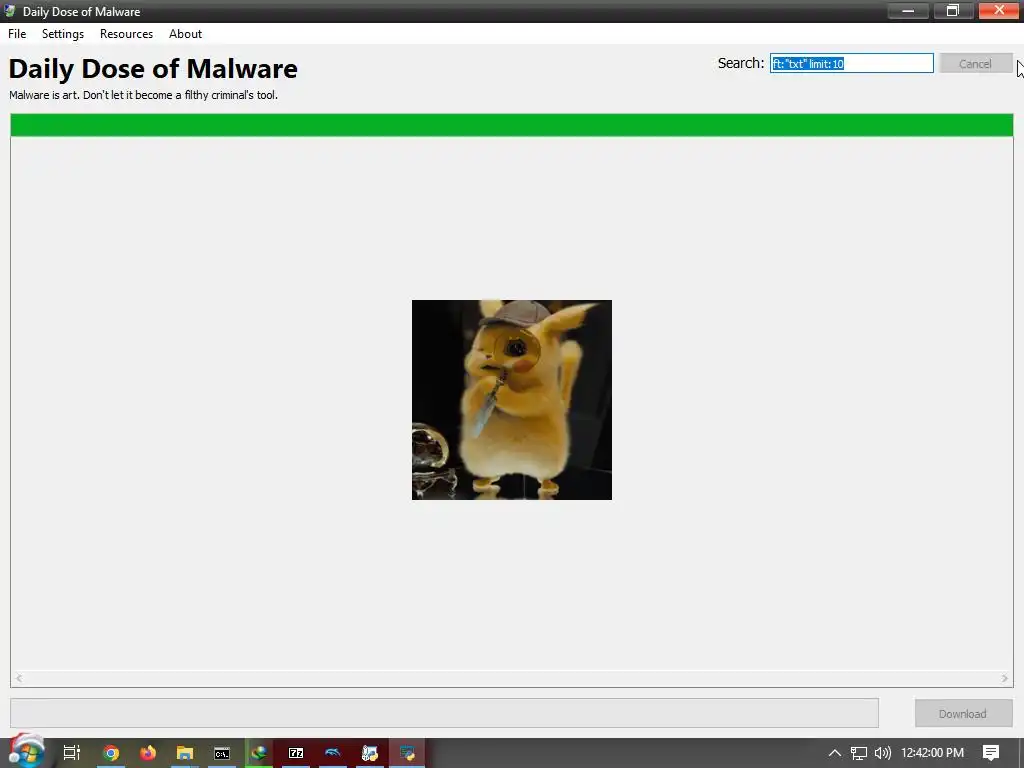1024x768 pixels.
Task: Click the title bar app icon
Action: click(x=10, y=11)
